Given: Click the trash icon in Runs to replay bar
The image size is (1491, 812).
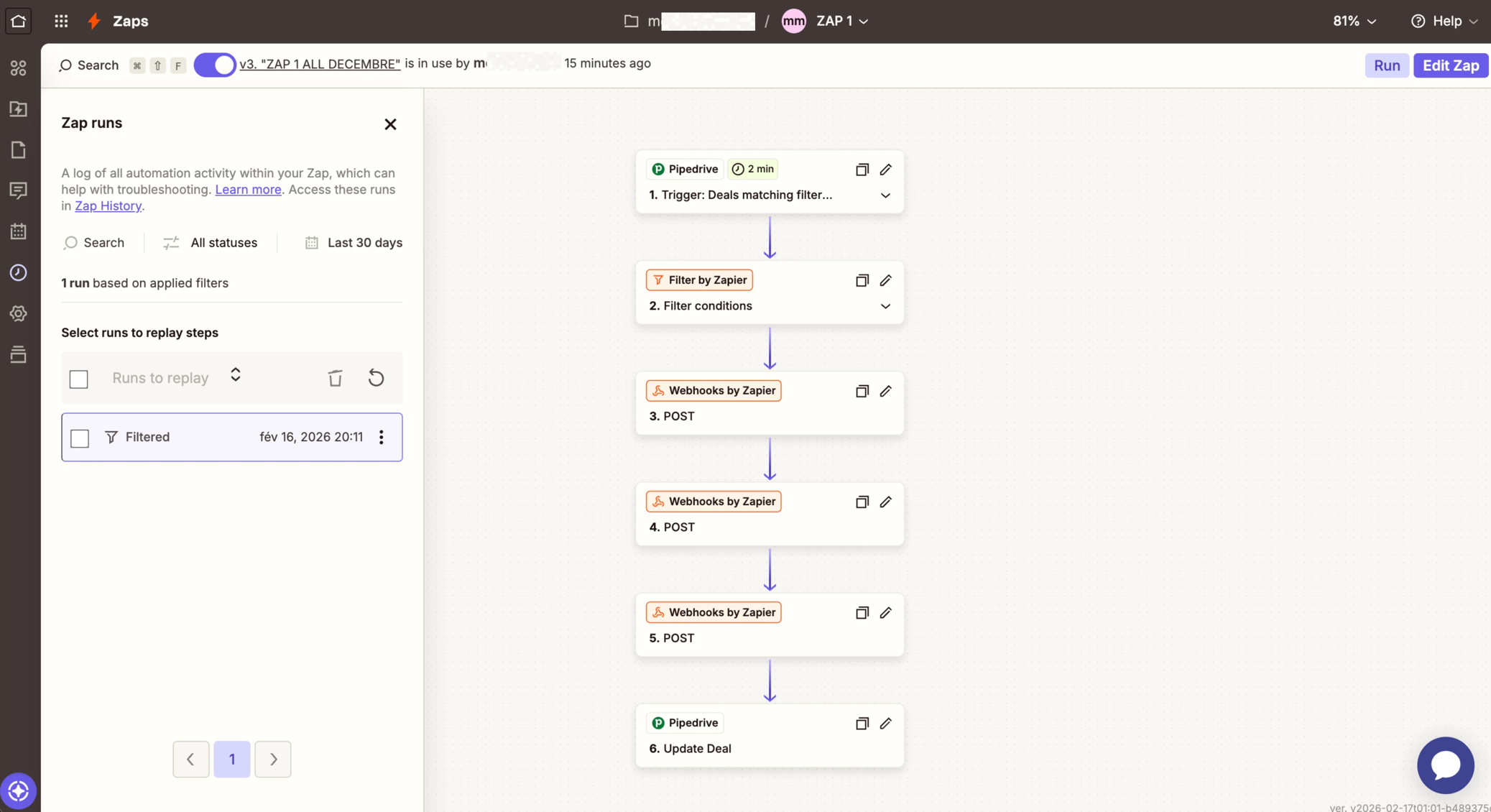Looking at the screenshot, I should coord(335,378).
